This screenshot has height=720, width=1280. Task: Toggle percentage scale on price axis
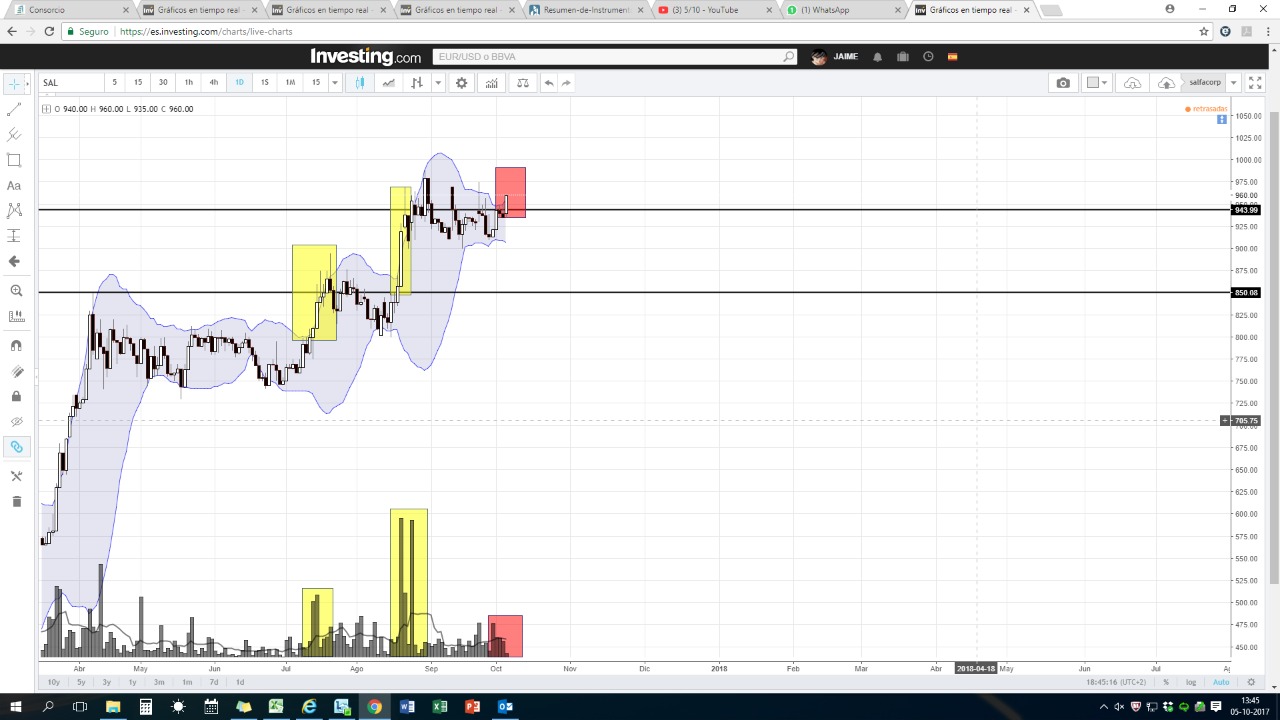pos(1166,682)
